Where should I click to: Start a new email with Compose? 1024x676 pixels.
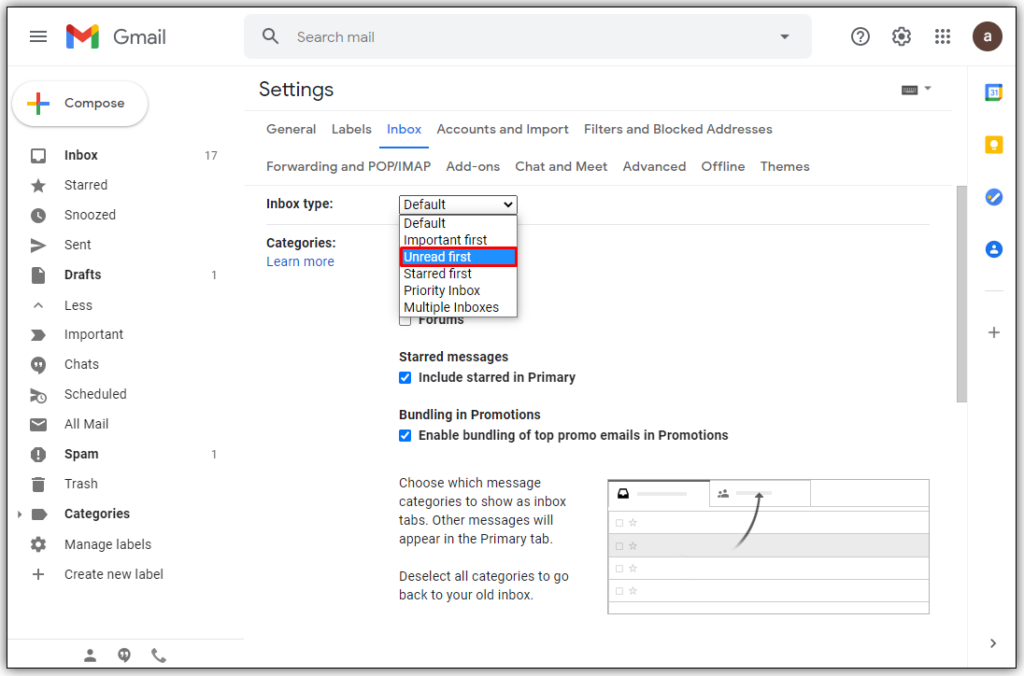point(79,103)
